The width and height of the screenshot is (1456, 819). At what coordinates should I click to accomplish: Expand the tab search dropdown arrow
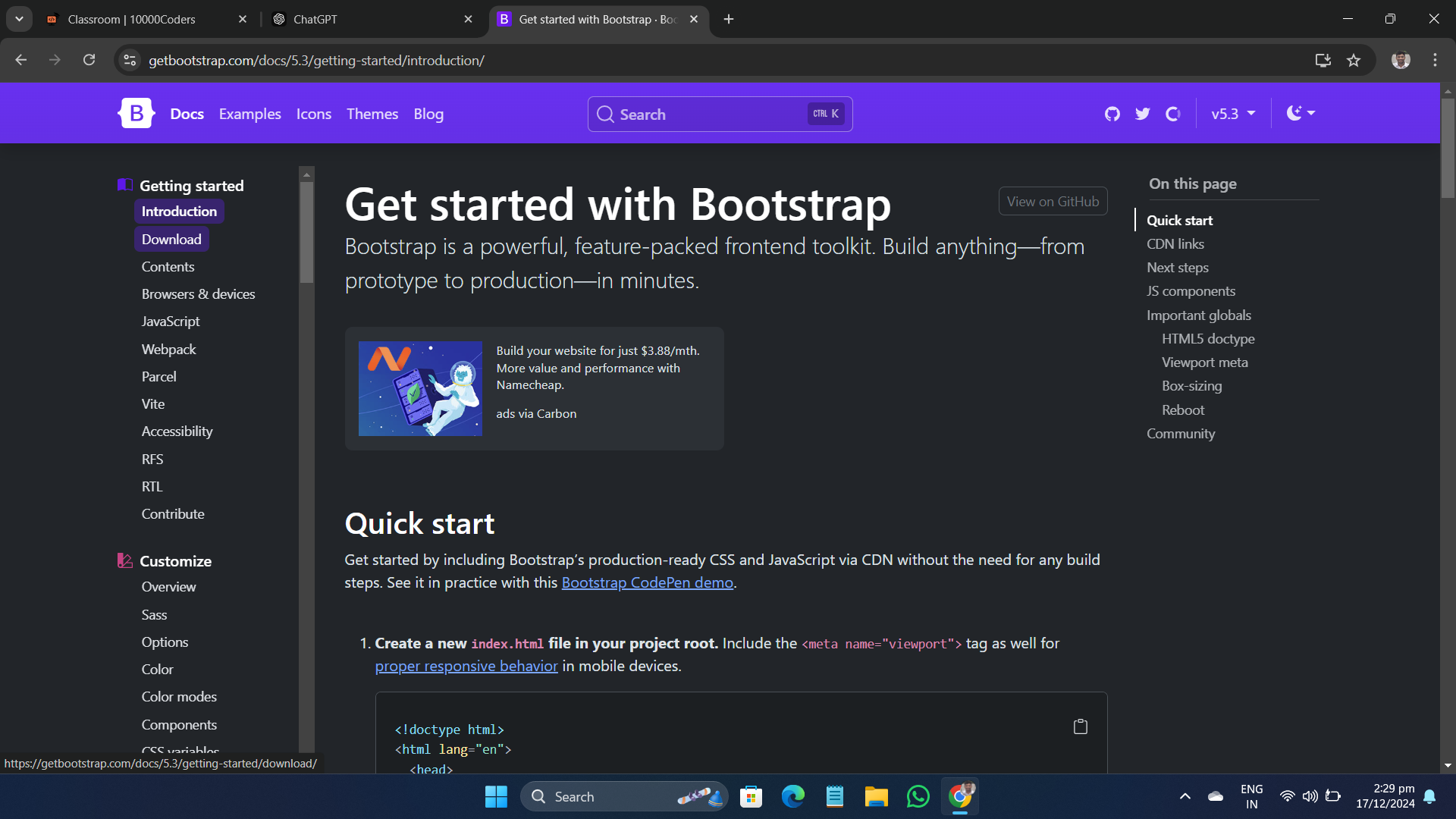click(x=19, y=19)
